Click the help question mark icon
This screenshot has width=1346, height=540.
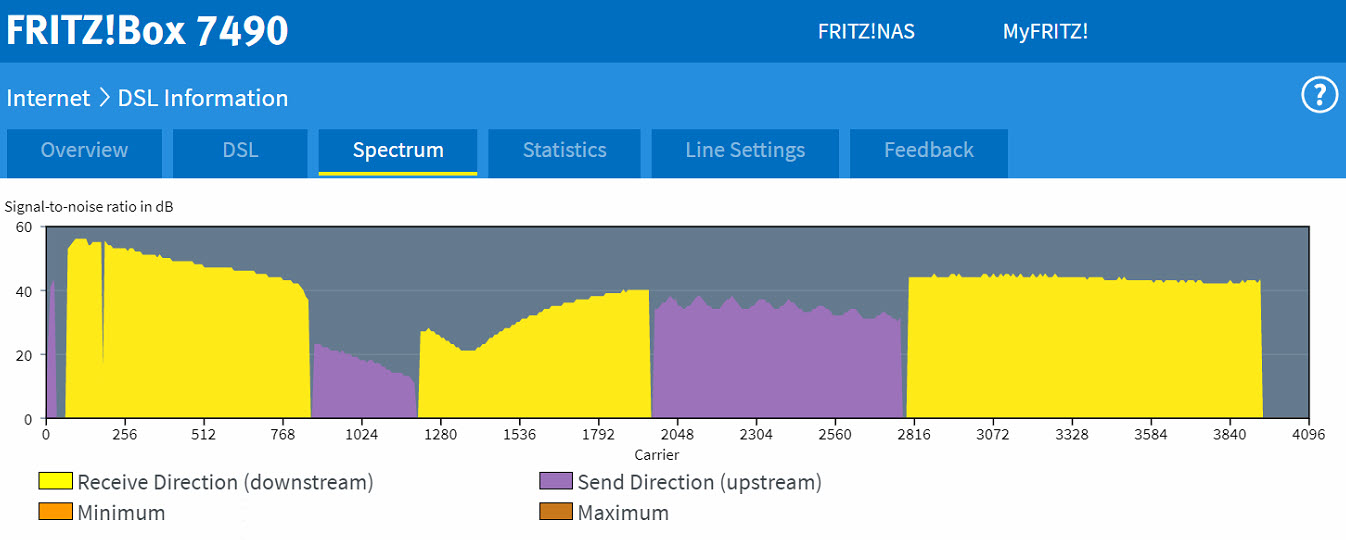click(1319, 96)
